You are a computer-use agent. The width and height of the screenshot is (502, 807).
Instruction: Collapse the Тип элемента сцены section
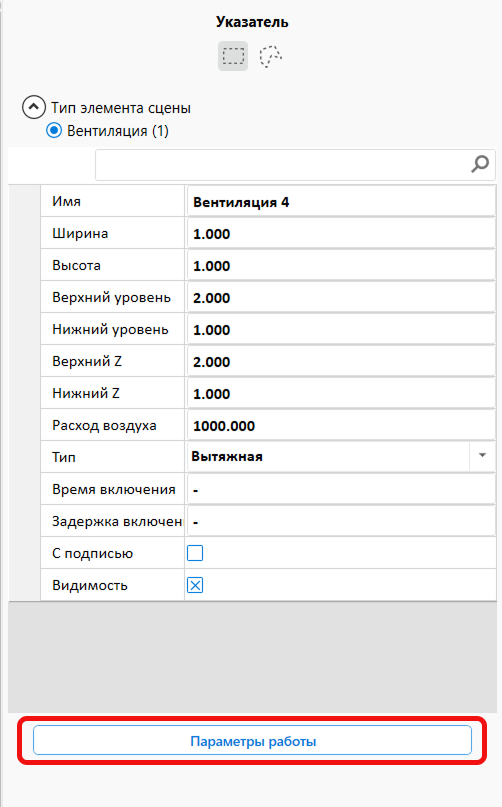tap(33, 108)
